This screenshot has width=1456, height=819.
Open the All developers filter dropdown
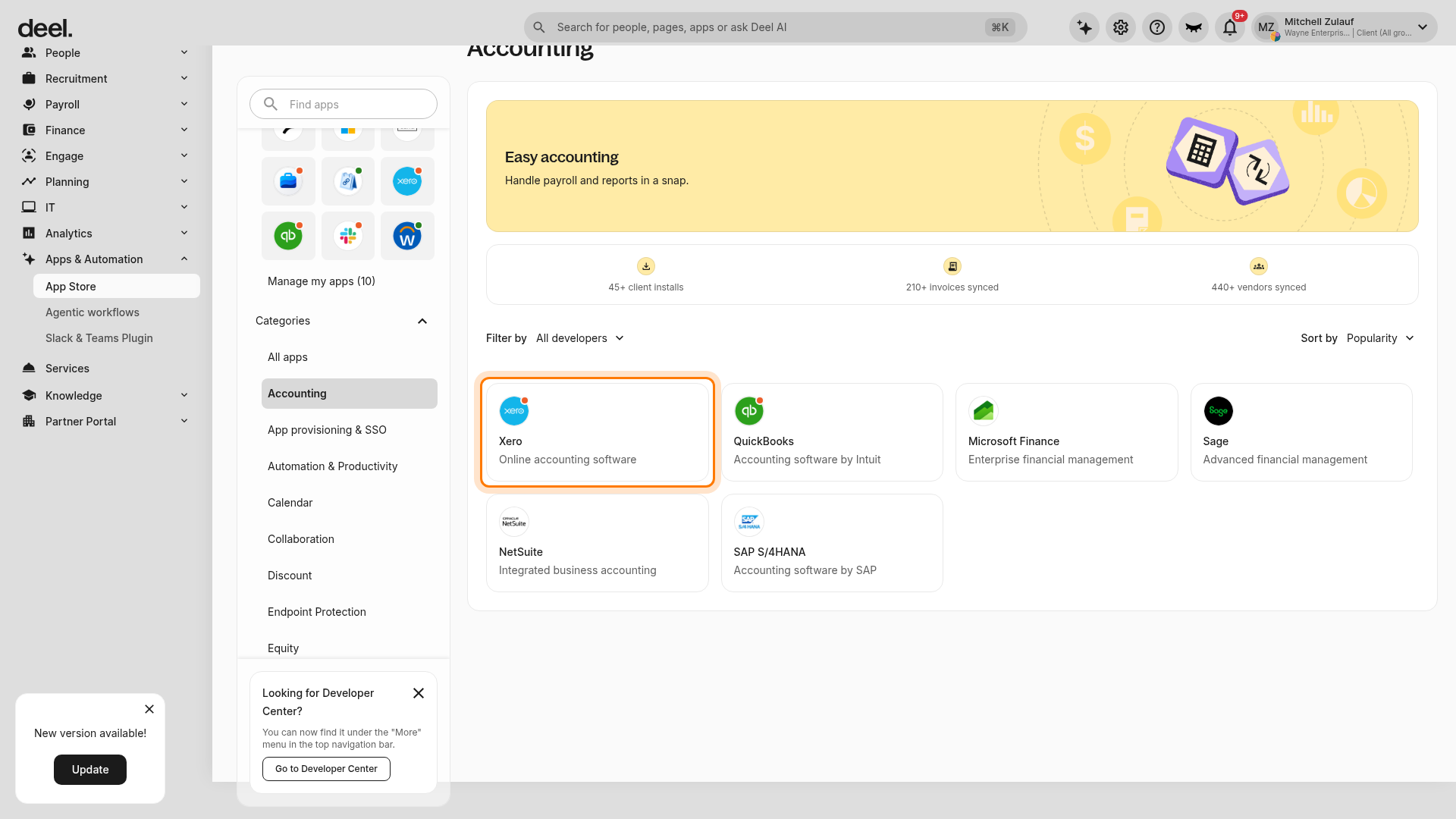coord(580,338)
